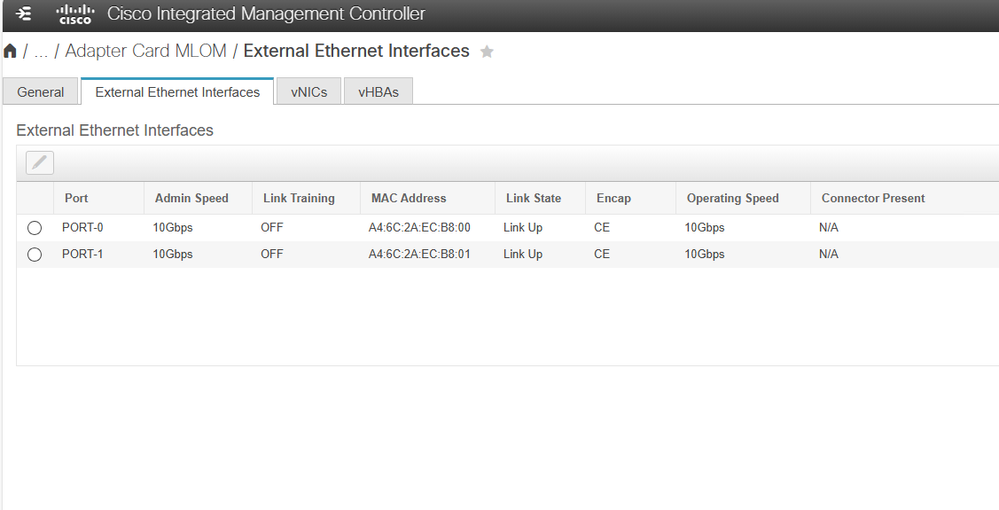Go to home via house icon
This screenshot has height=510, width=999.
(10, 51)
